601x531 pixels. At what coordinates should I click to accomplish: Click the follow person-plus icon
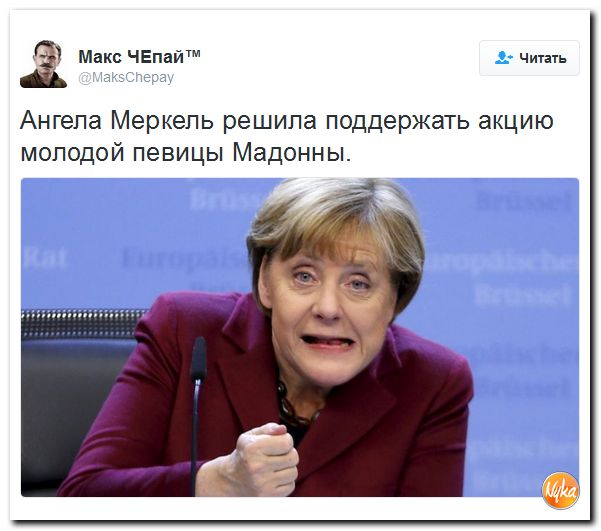[503, 58]
